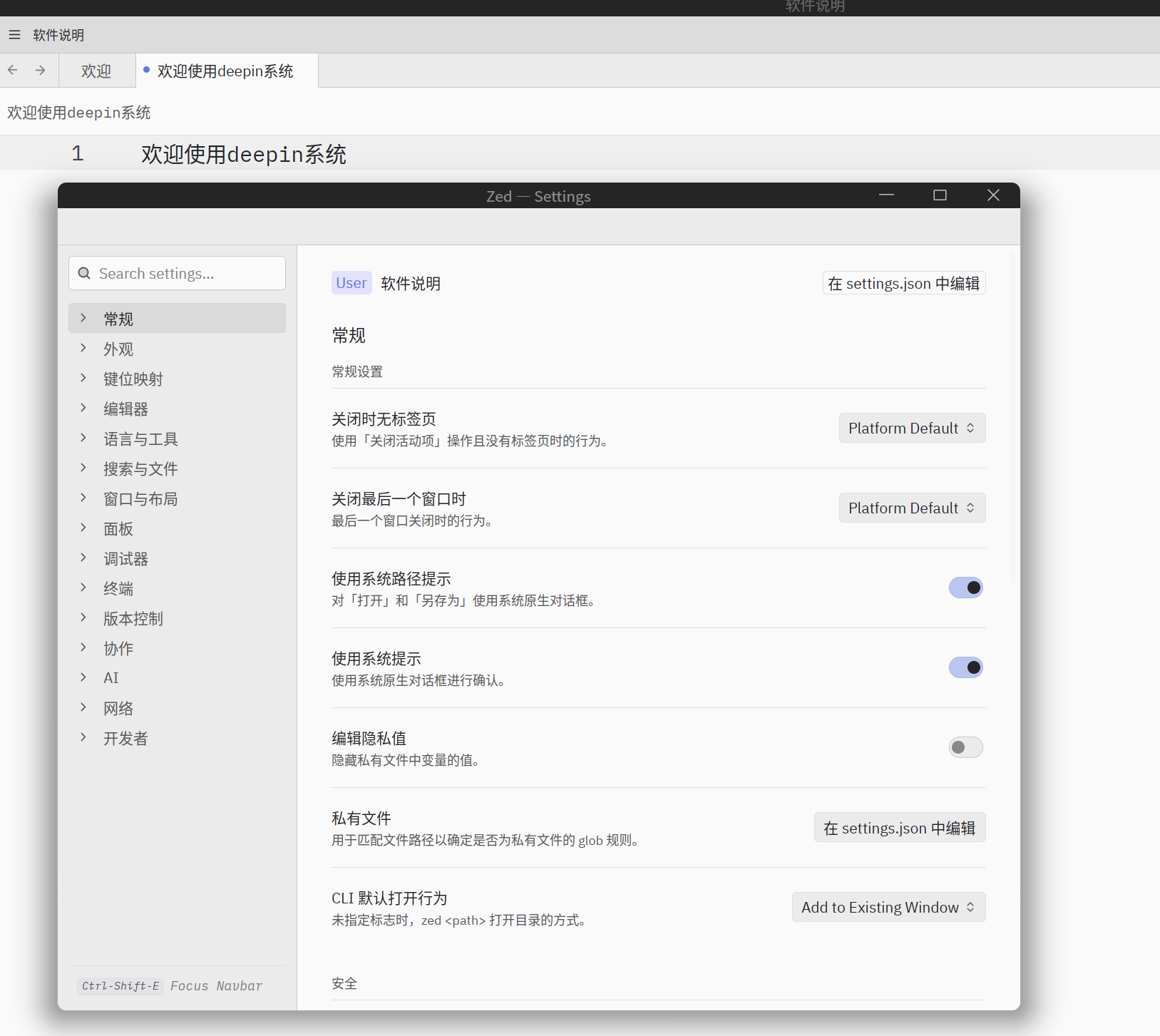Click the search magnifier icon in settings
Screen dimensions: 1160x1036
coord(84,273)
